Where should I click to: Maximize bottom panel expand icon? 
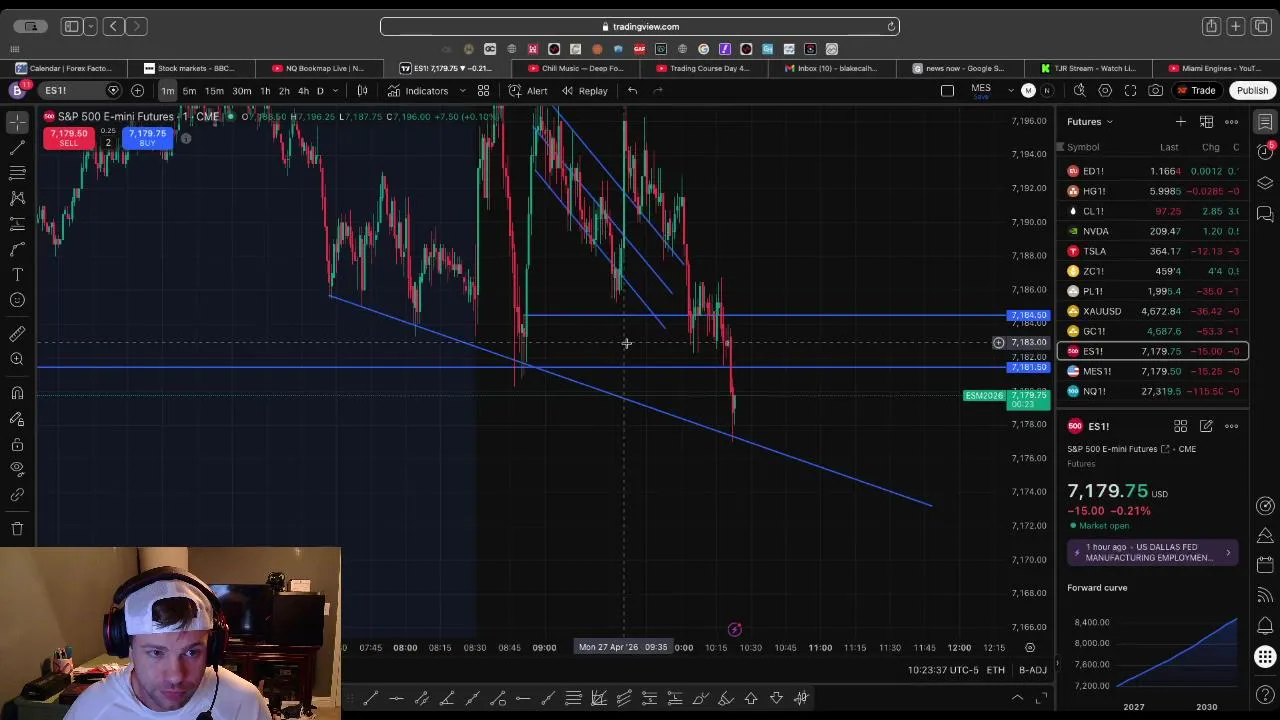tap(1041, 698)
